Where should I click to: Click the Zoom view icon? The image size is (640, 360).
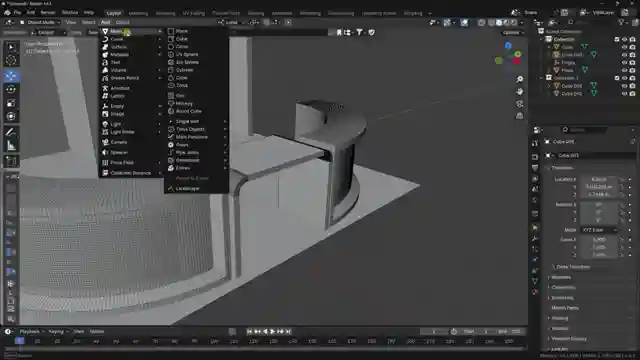(x=519, y=80)
